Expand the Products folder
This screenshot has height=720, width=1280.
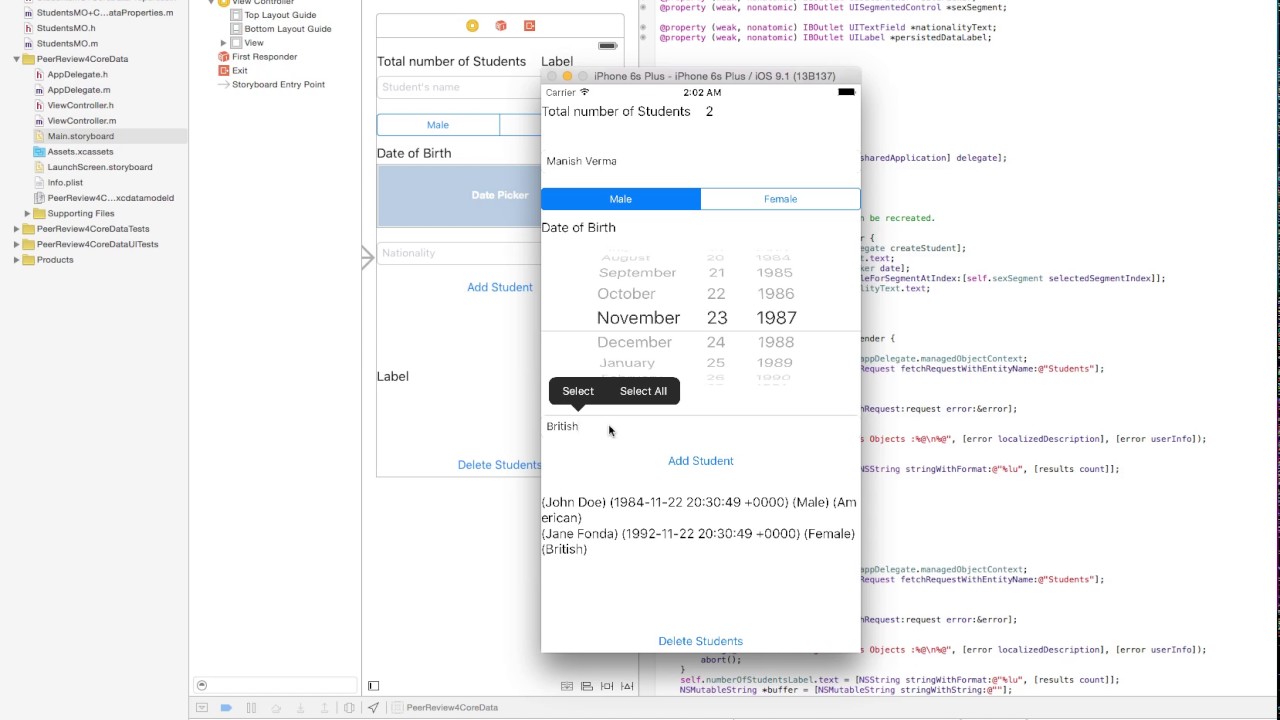pyautogui.click(x=17, y=260)
